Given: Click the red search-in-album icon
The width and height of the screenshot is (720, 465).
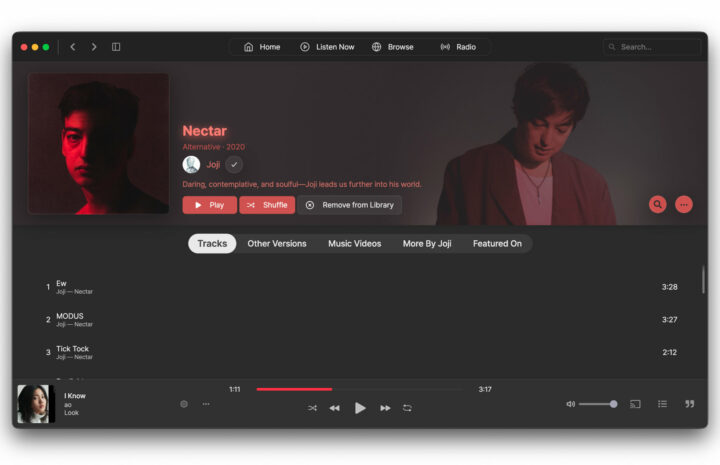Looking at the screenshot, I should [658, 204].
